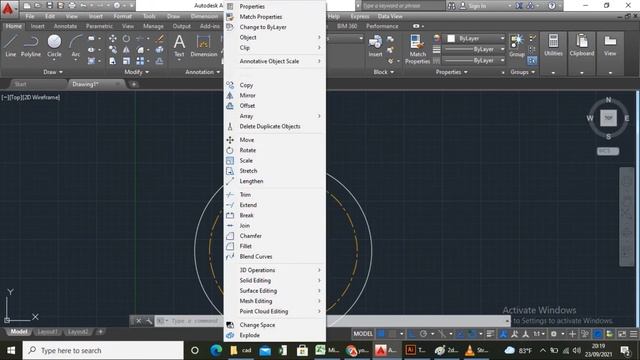The height and width of the screenshot is (360, 640).
Task: Open the View panel button
Action: point(610,45)
